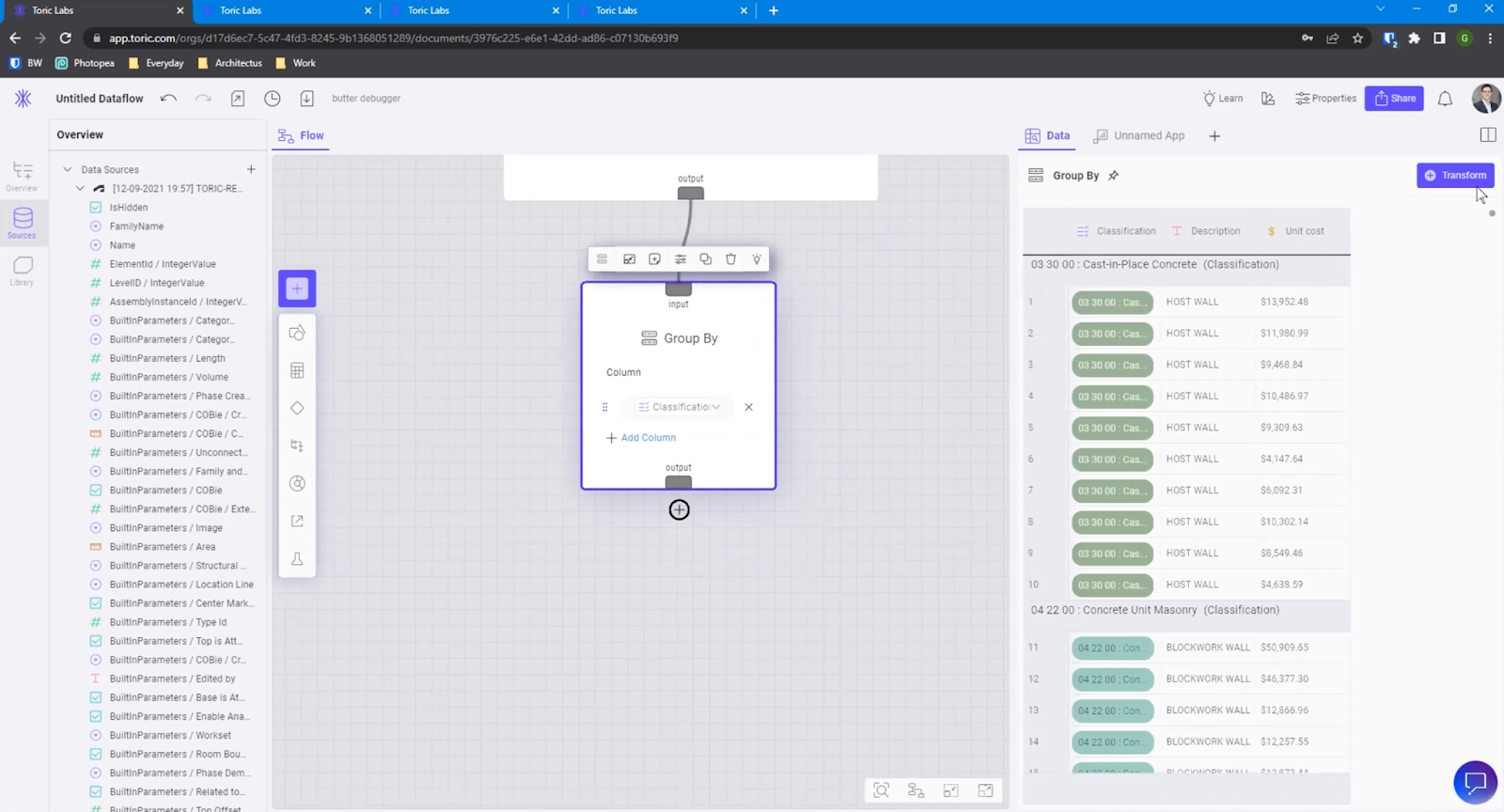Click download icon in top toolbar
The height and width of the screenshot is (812, 1504).
click(x=306, y=98)
